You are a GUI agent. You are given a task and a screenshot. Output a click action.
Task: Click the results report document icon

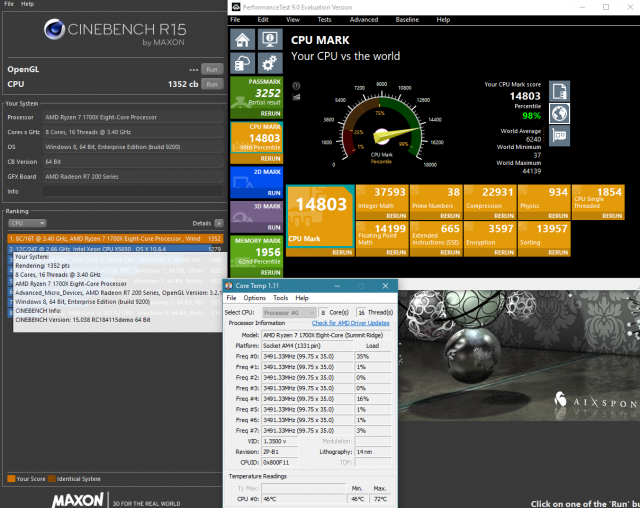click(560, 91)
